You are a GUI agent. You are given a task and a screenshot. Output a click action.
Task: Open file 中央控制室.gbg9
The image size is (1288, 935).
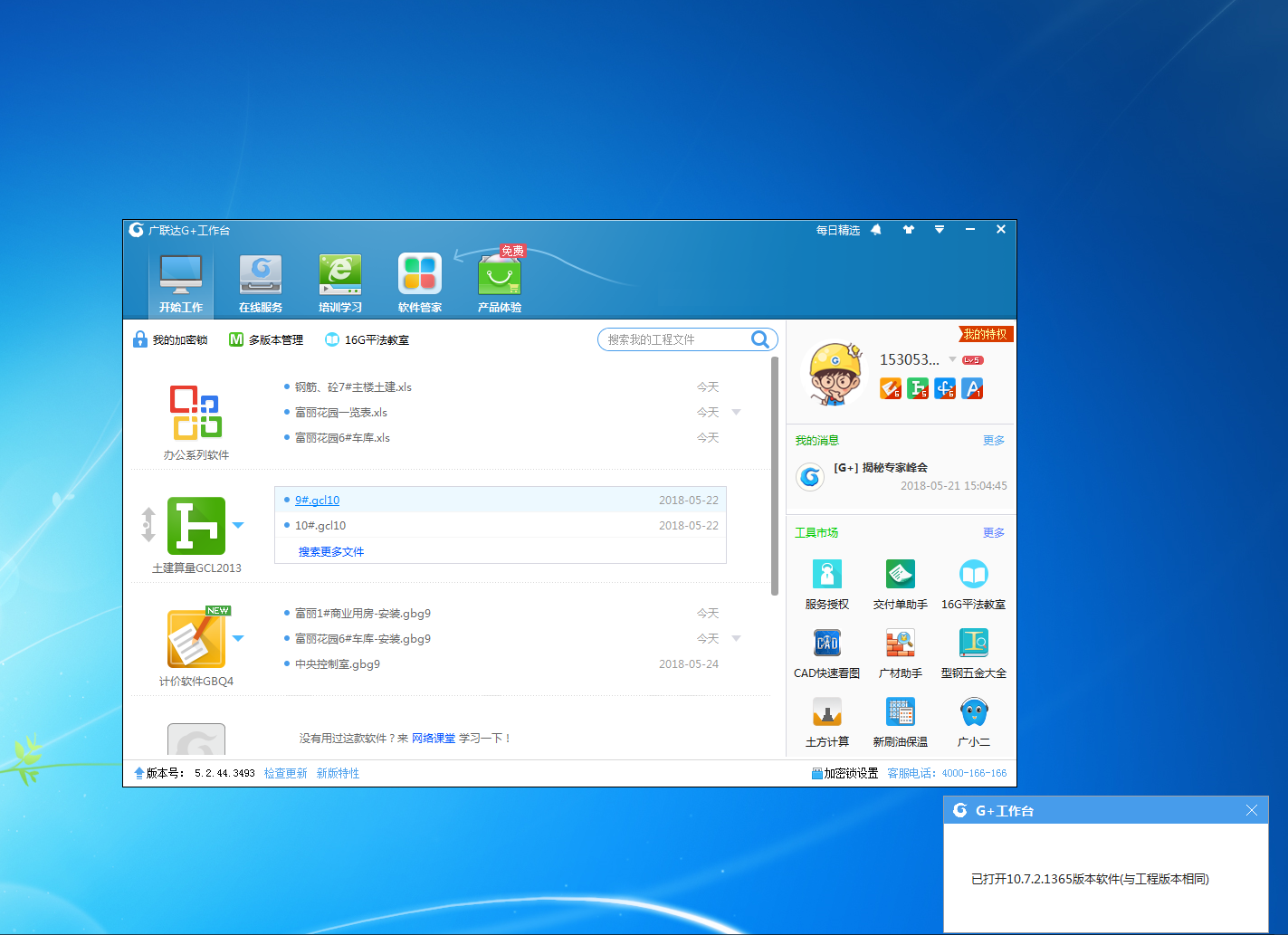(338, 663)
